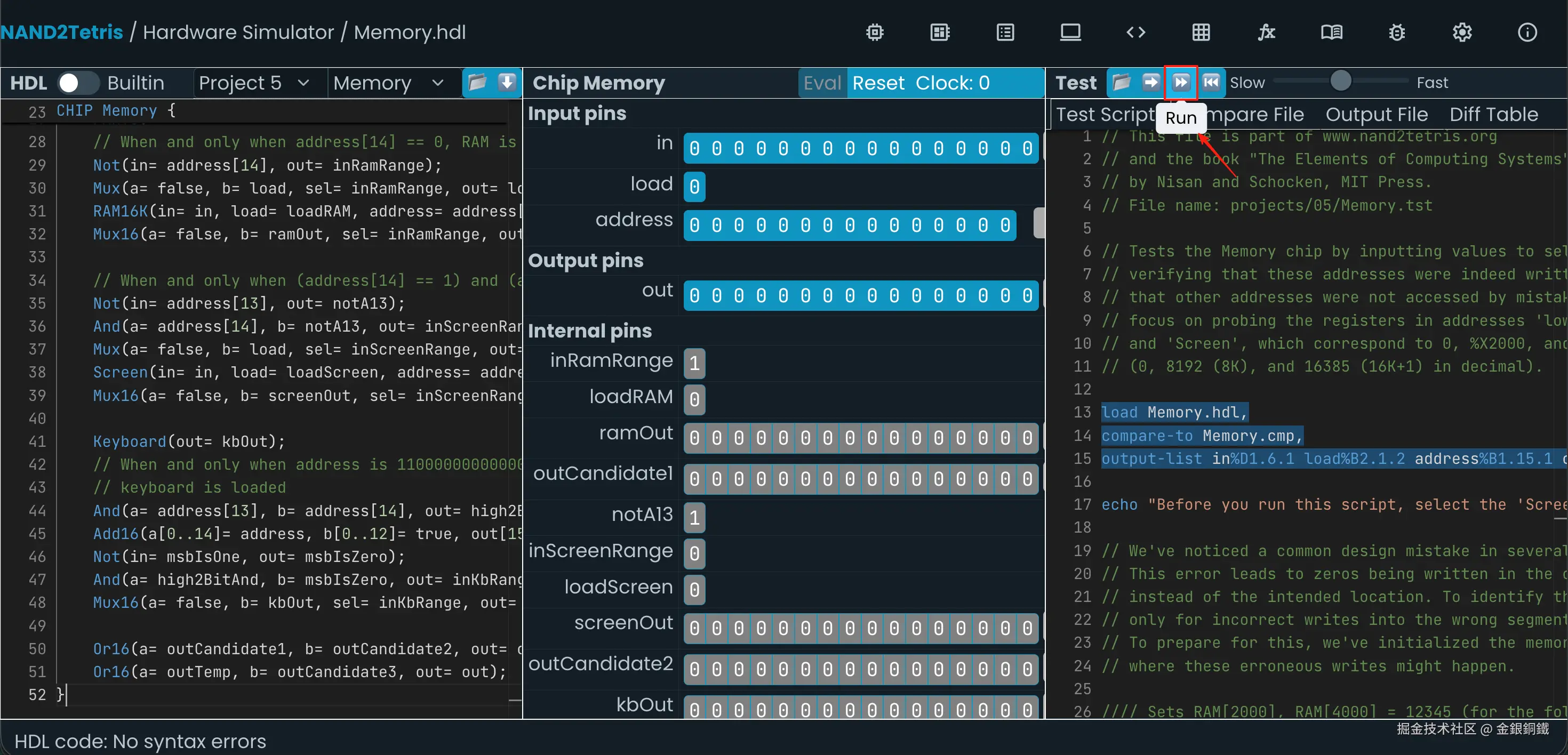This screenshot has width=1568, height=755.
Task: Step test script with single arrow button
Action: coord(1150,82)
